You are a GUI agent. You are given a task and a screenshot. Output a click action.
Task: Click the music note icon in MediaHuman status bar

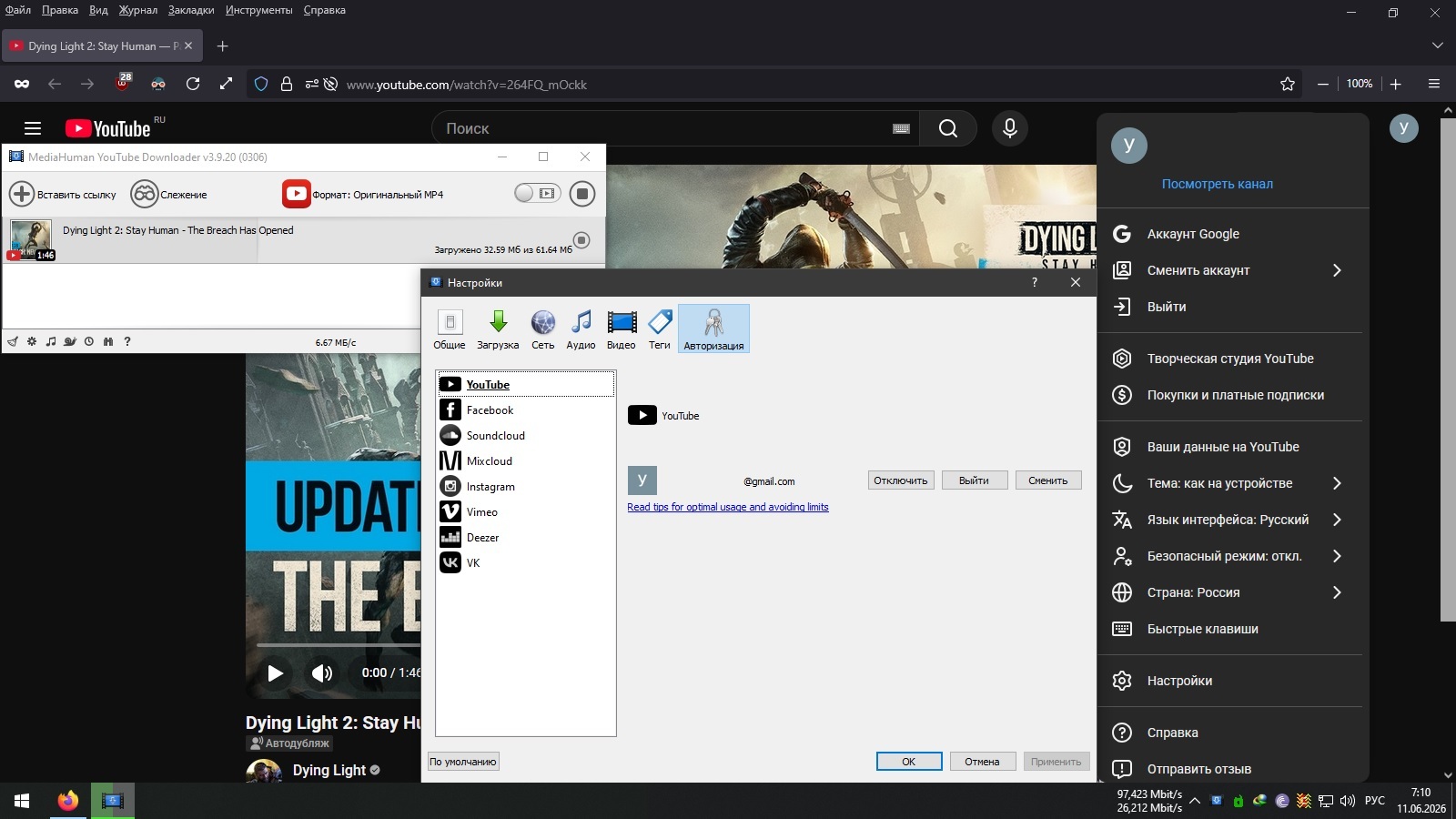[51, 342]
